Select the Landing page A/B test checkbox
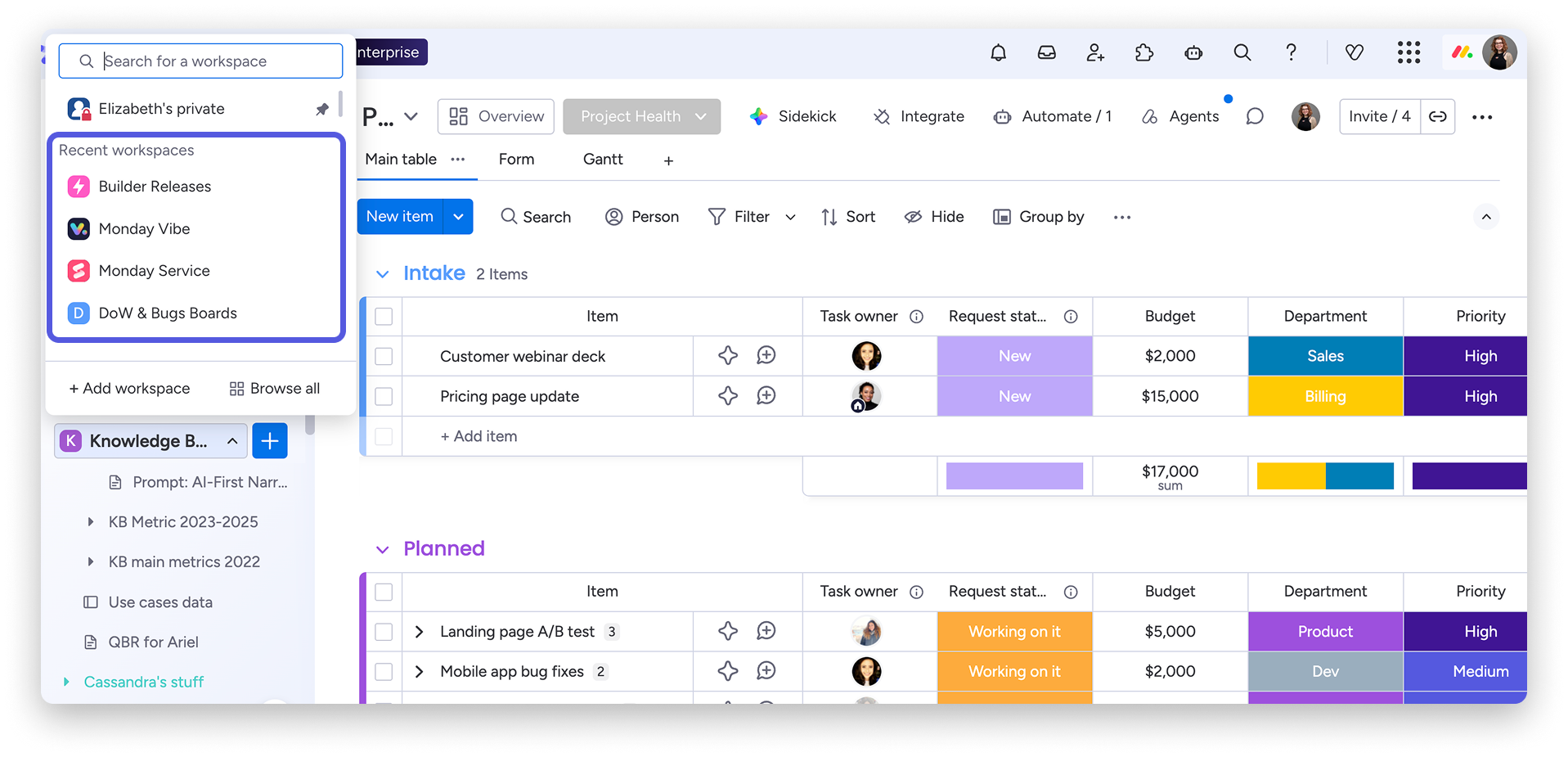Screen dimensions: 1568x757 pos(384,632)
